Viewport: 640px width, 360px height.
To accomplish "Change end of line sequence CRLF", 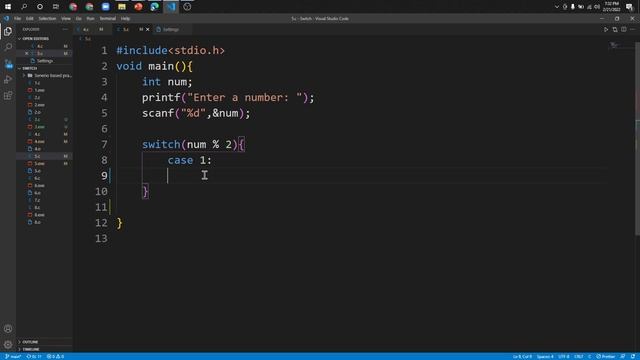I will click(579, 356).
